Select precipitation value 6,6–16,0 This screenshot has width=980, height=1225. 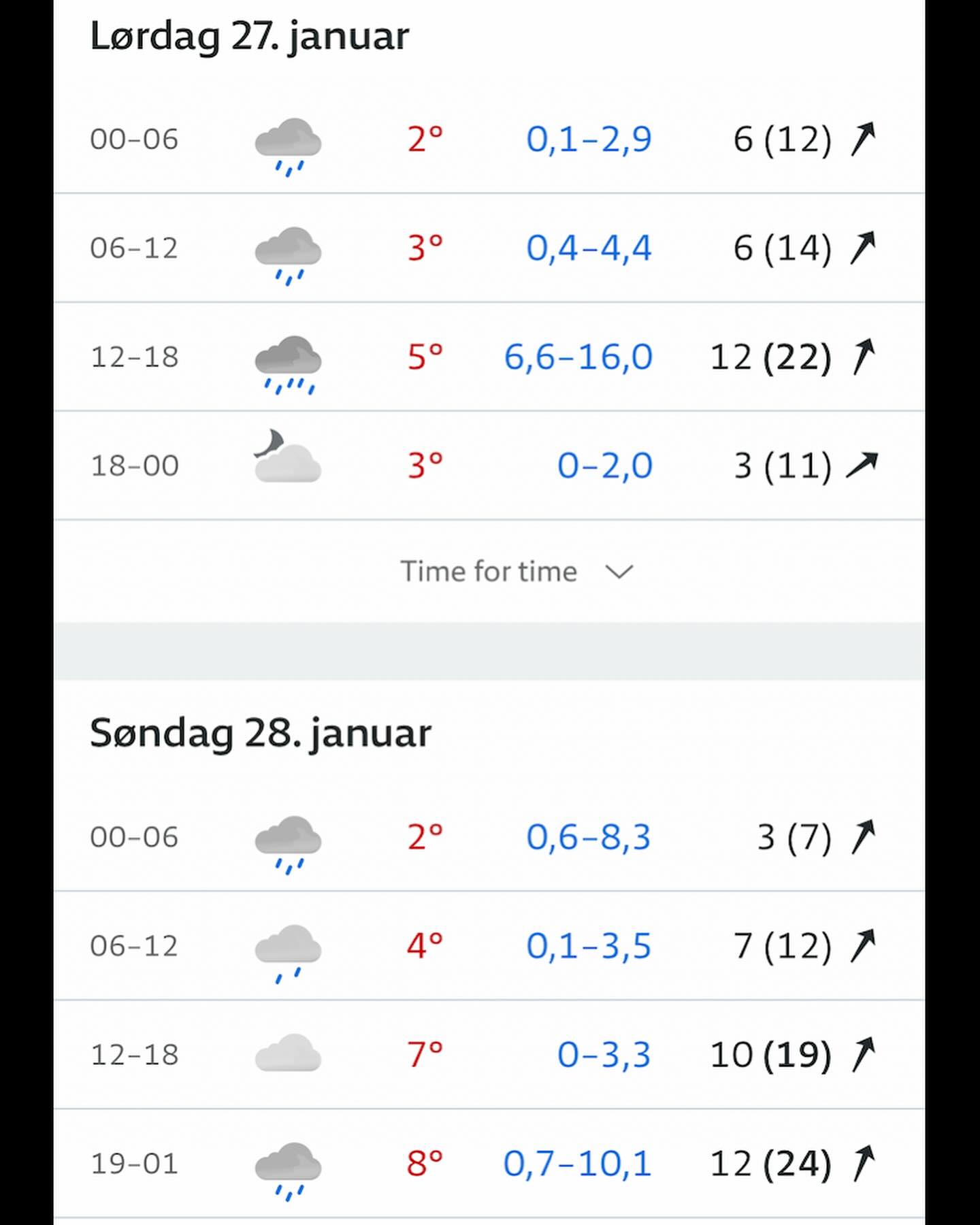[578, 357]
